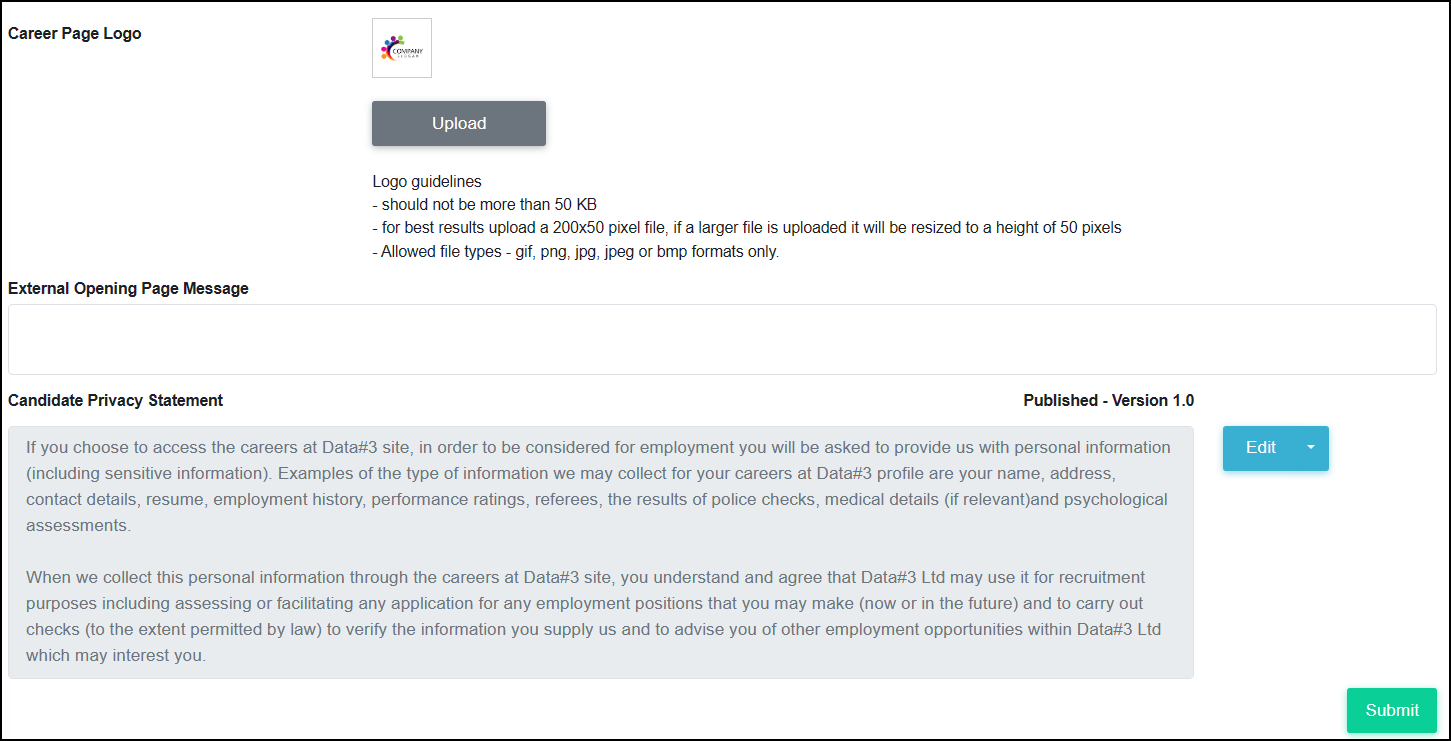Viewport: 1451px width, 741px height.
Task: Click the Published - Version 1.0 status text
Action: [1108, 400]
